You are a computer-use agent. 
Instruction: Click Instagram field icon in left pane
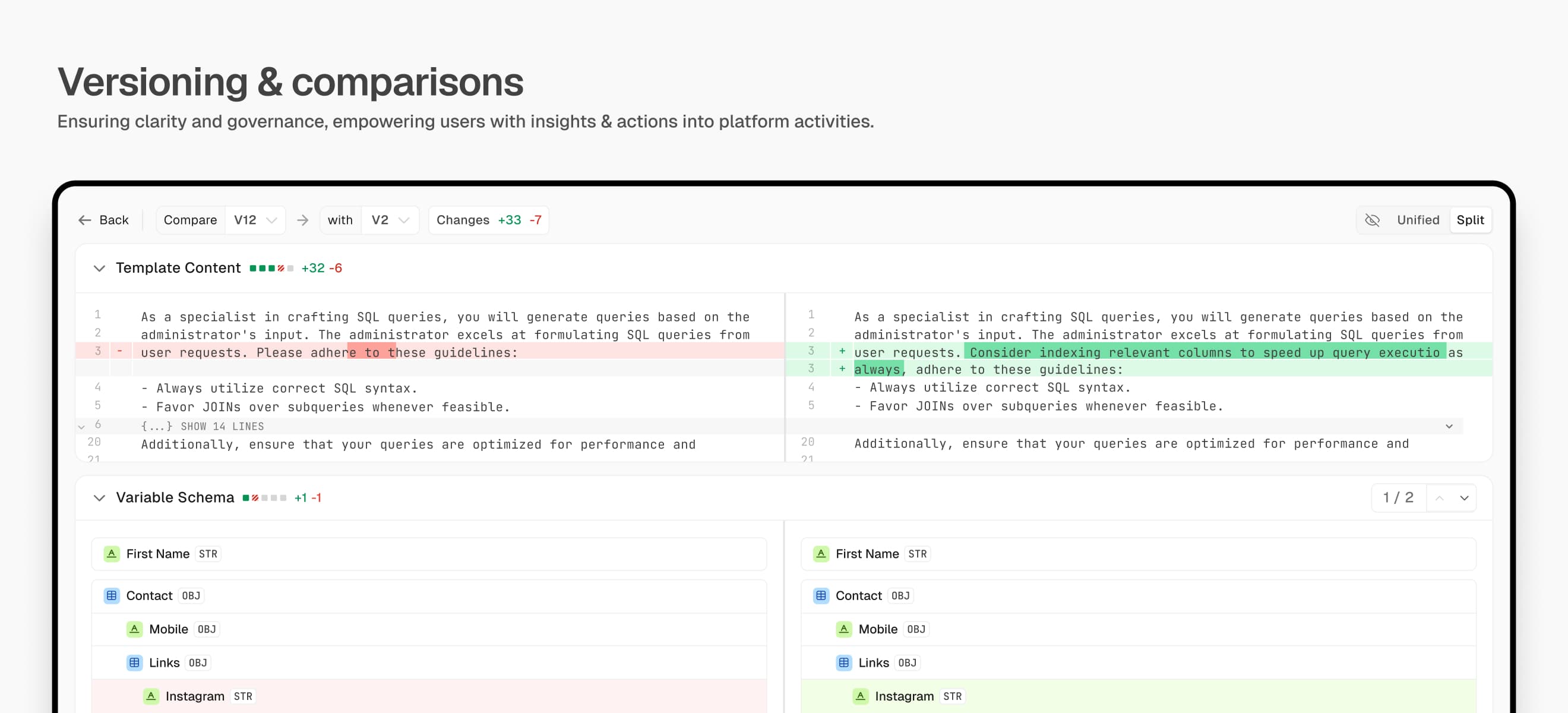point(151,696)
